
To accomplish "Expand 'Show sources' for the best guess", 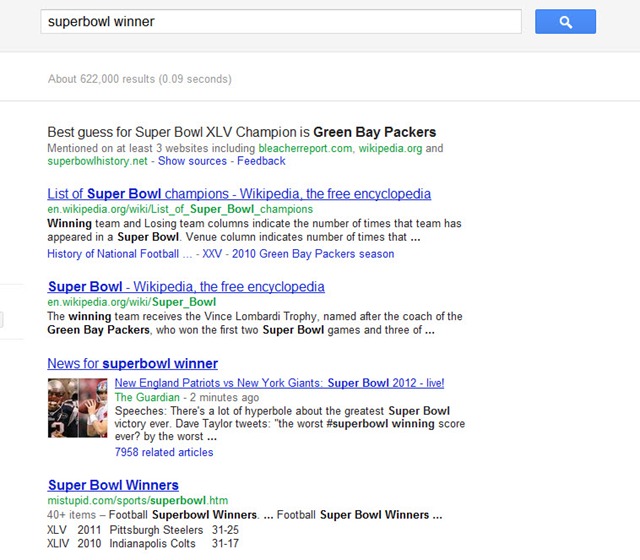I will 193,161.
